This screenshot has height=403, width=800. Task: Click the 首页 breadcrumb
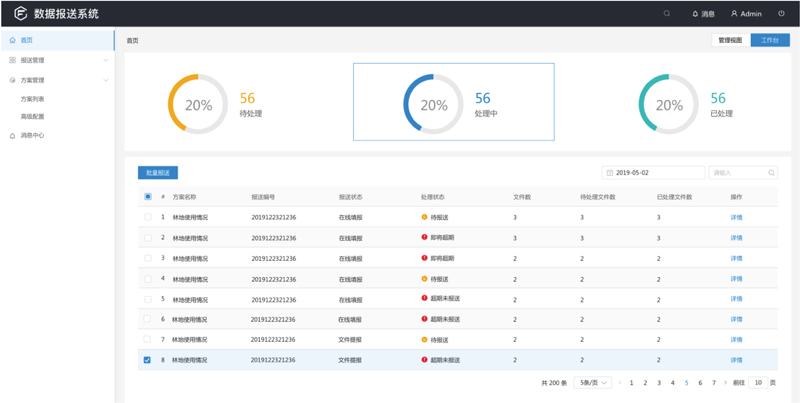(x=132, y=41)
